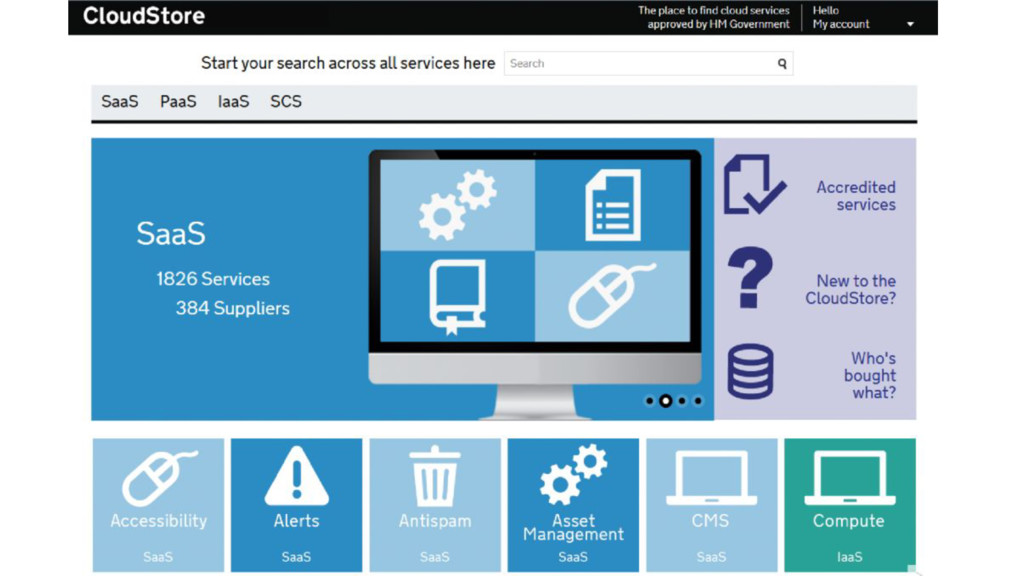Open New to the CloudStore link
The image size is (1024, 576).
pos(850,289)
